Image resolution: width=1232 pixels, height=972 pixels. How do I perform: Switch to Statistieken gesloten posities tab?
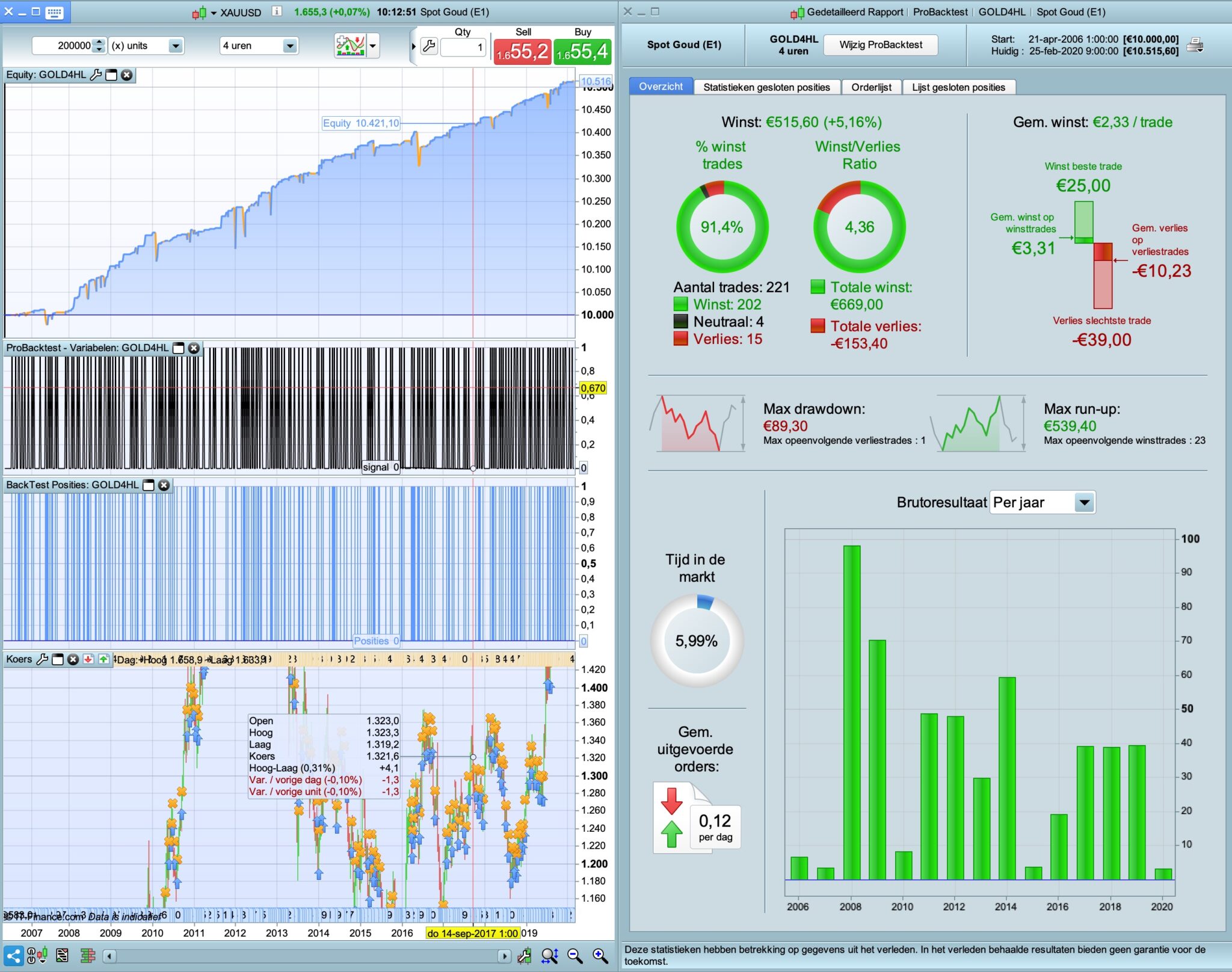point(766,87)
